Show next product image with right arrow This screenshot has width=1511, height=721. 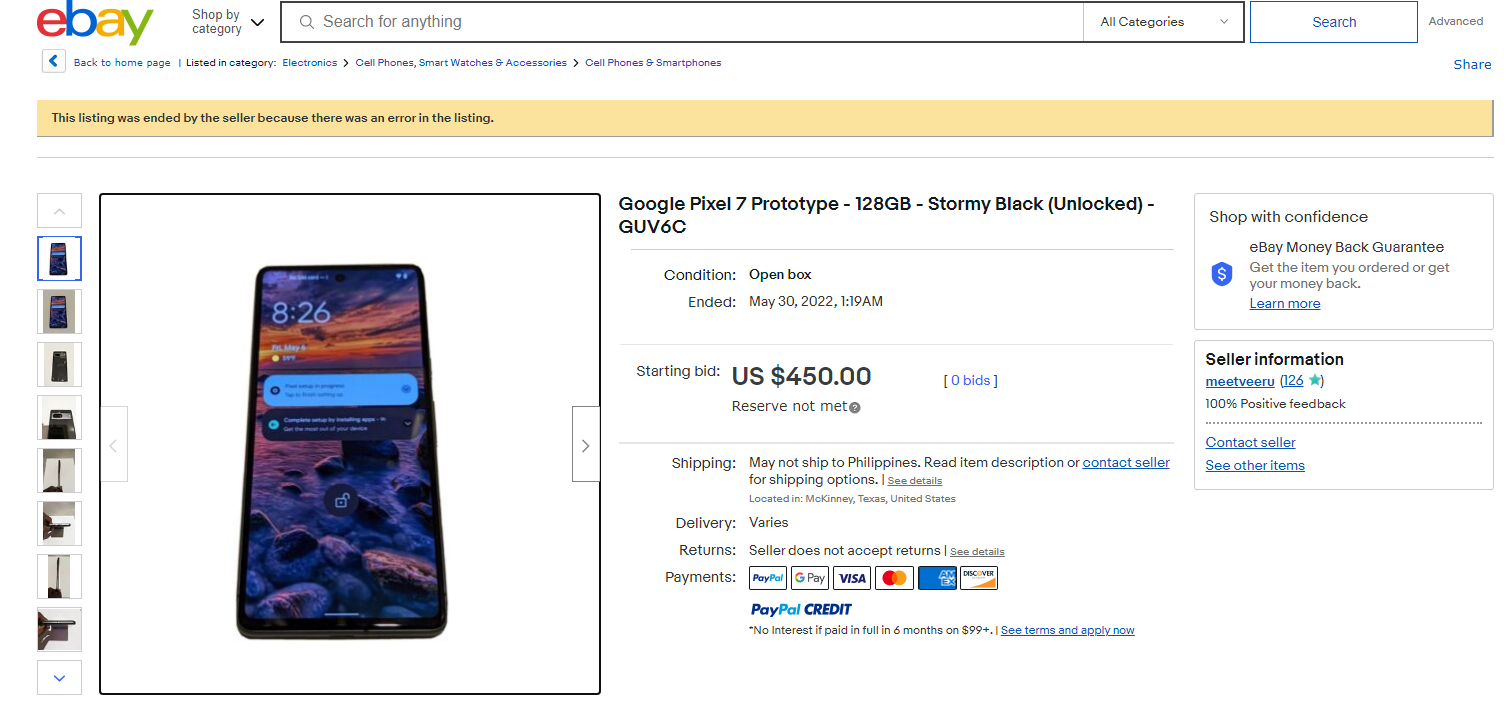pos(586,445)
